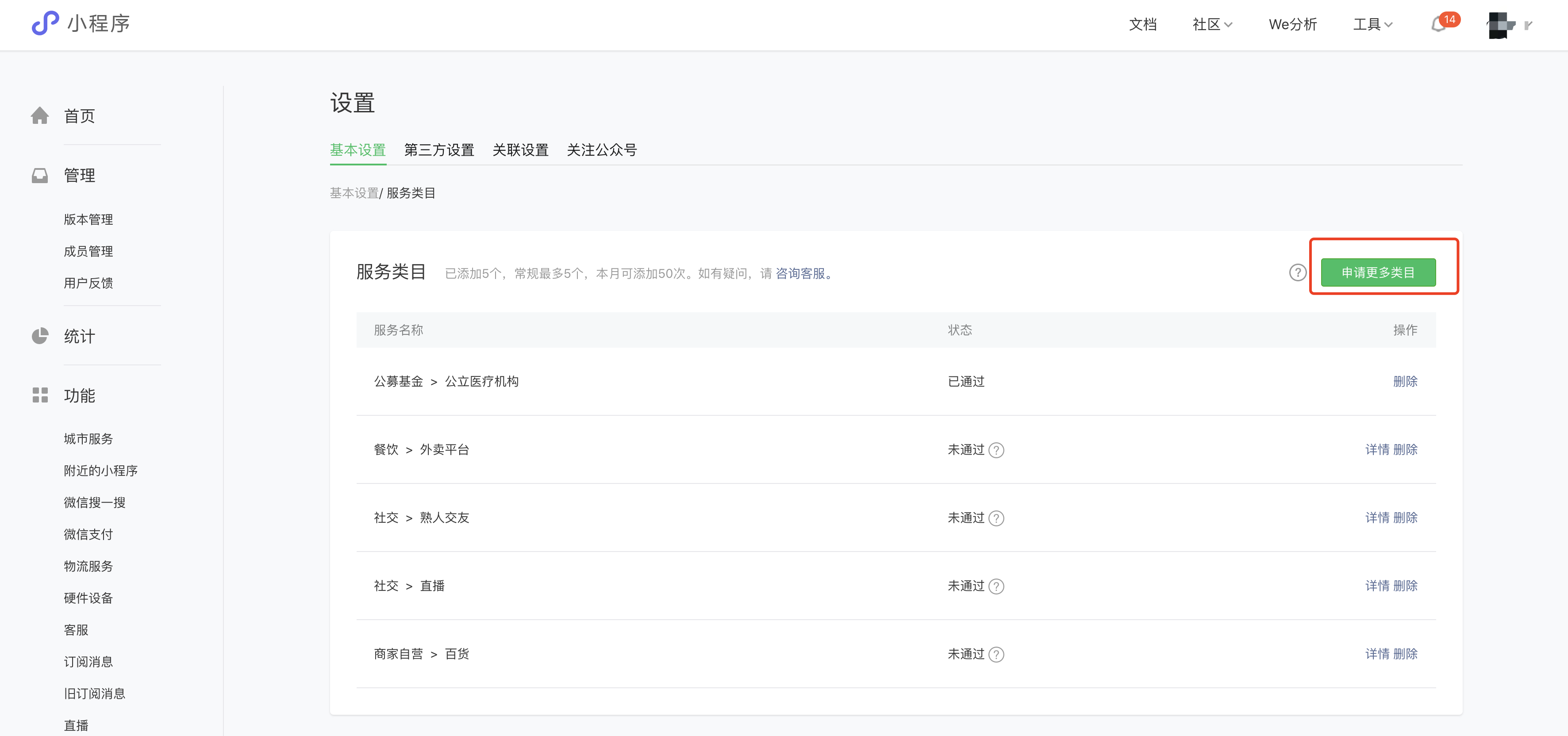
Task: Switch to the 第三方设置 tab
Action: pos(439,150)
